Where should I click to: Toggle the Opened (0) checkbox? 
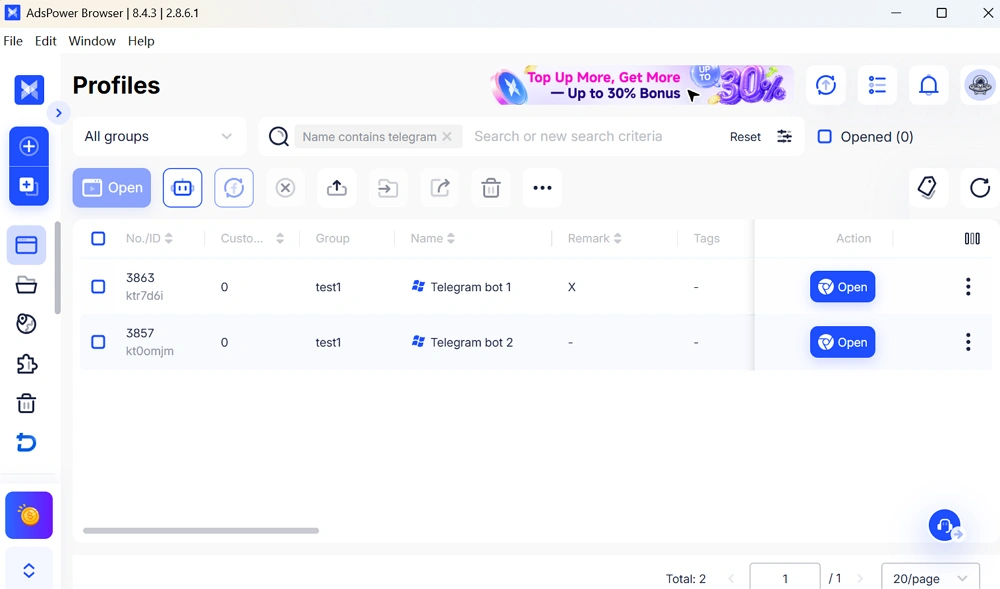tap(825, 136)
